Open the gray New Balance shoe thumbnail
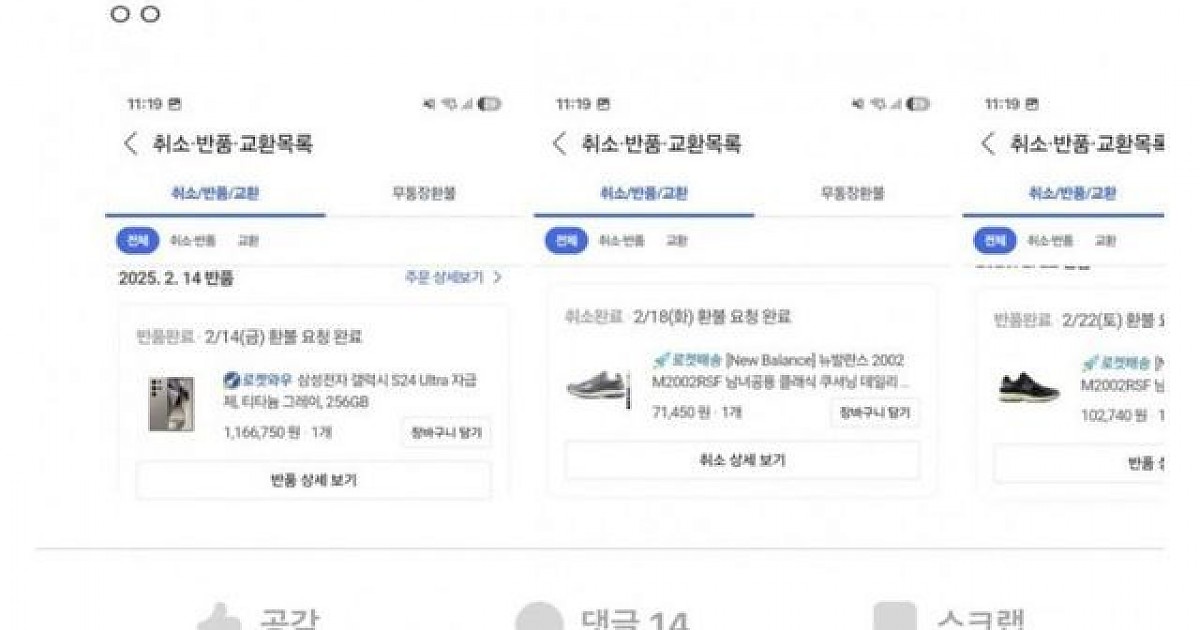 pyautogui.click(x=598, y=386)
